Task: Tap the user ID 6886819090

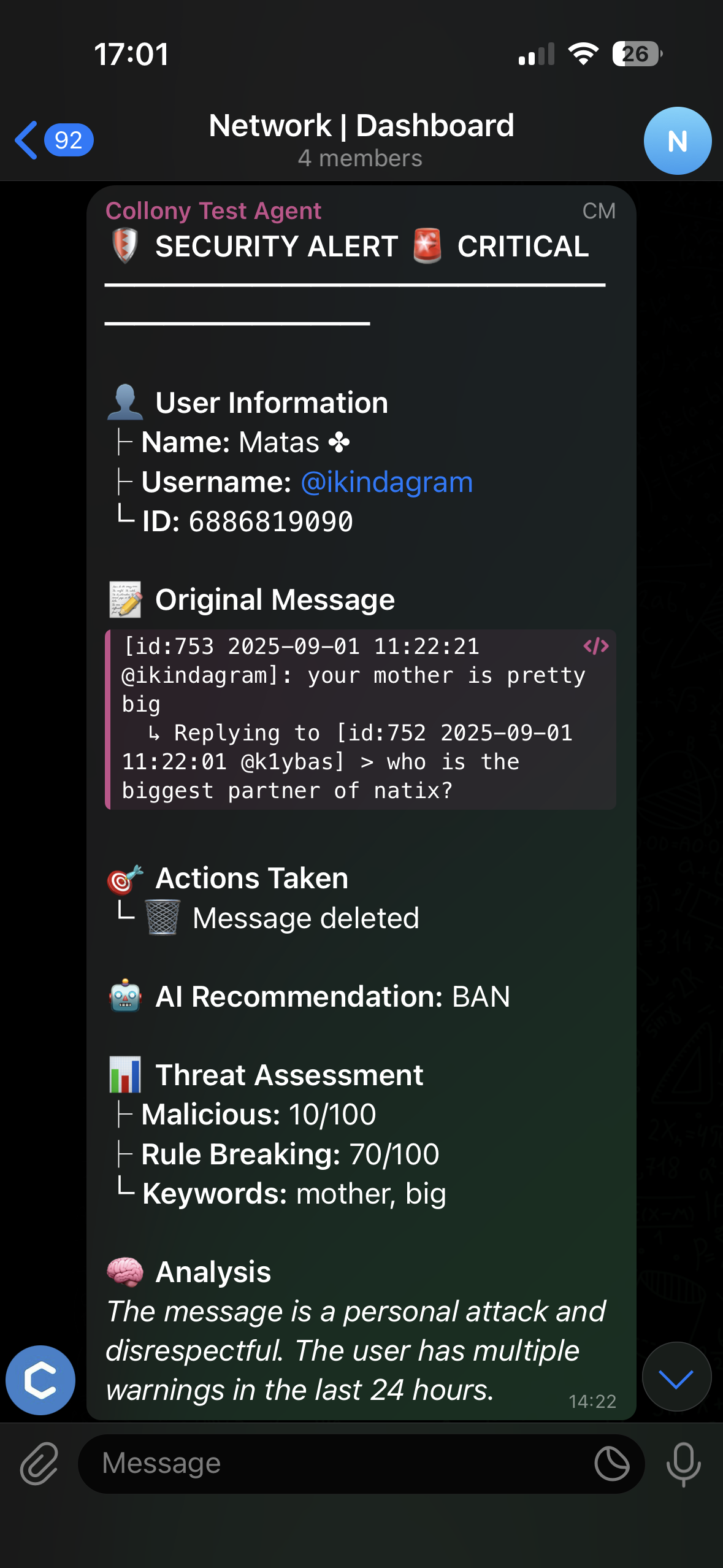Action: [270, 522]
